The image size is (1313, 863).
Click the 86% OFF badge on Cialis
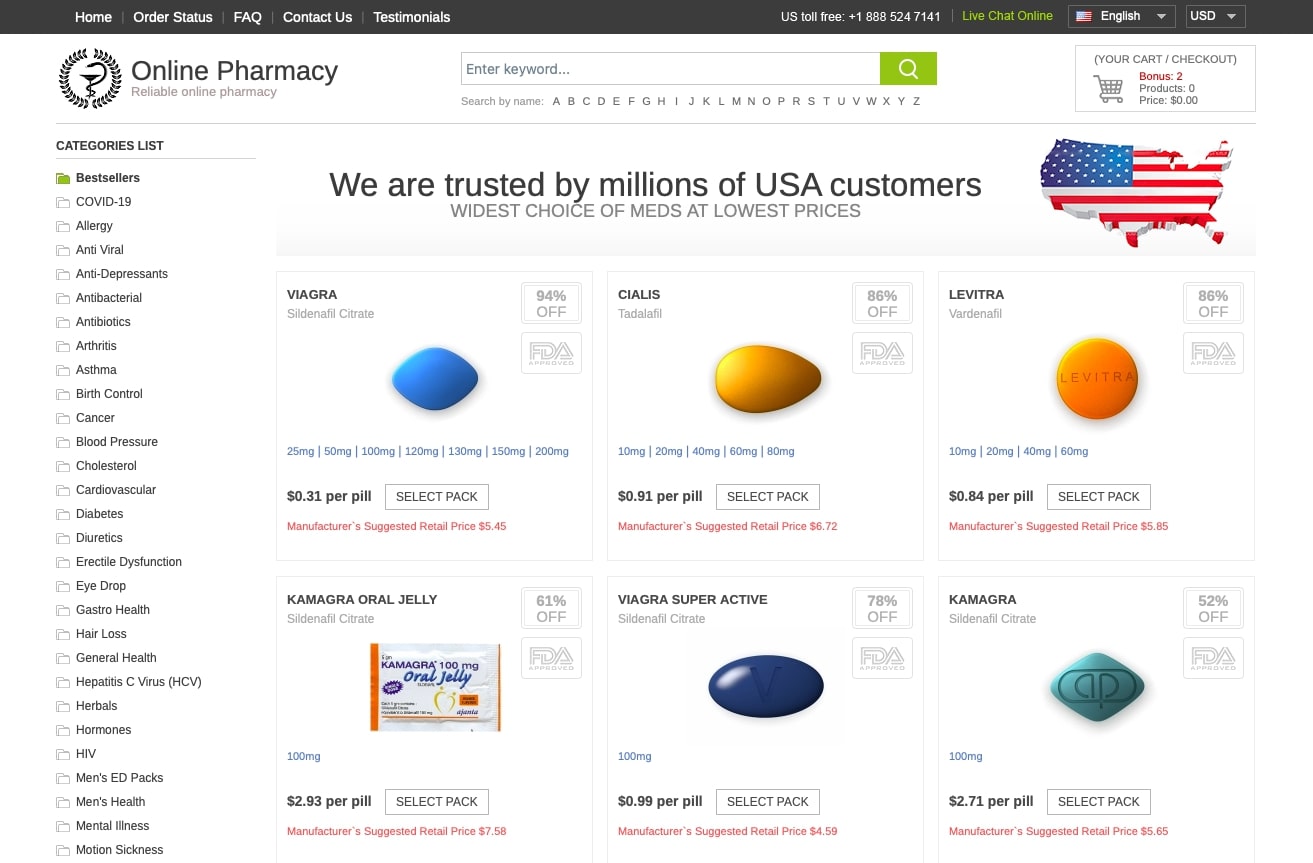882,303
